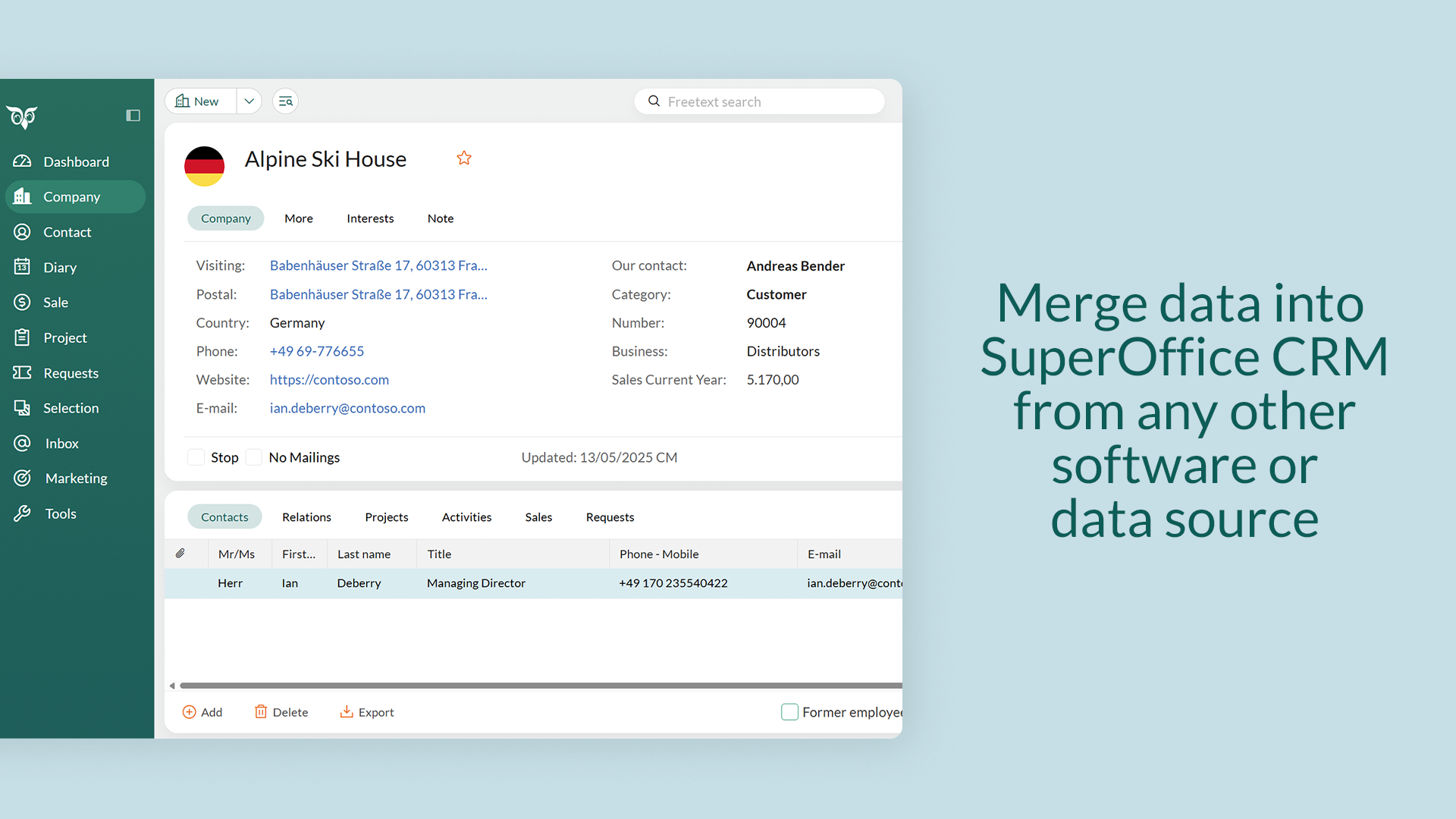
Task: Open Marketing in the sidebar
Action: pos(75,479)
